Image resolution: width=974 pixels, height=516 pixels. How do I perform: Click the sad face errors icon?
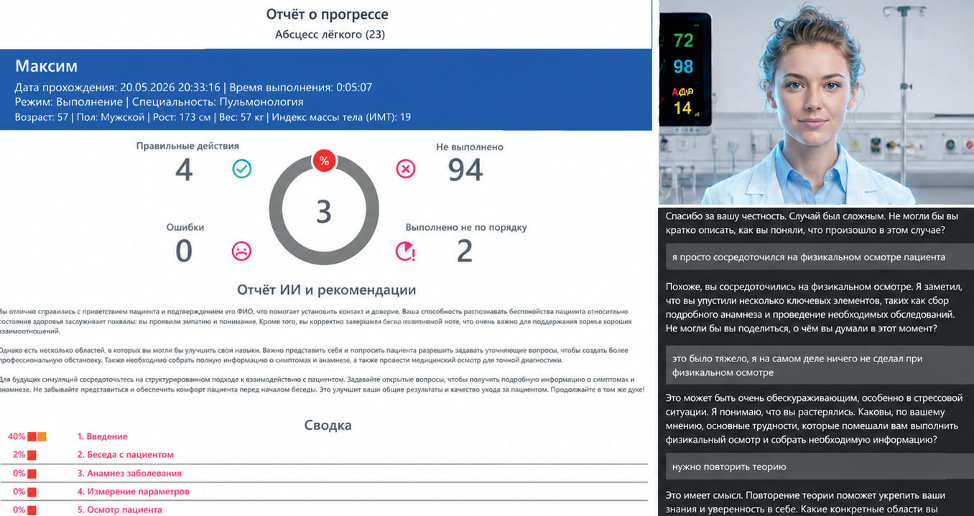[x=241, y=250]
